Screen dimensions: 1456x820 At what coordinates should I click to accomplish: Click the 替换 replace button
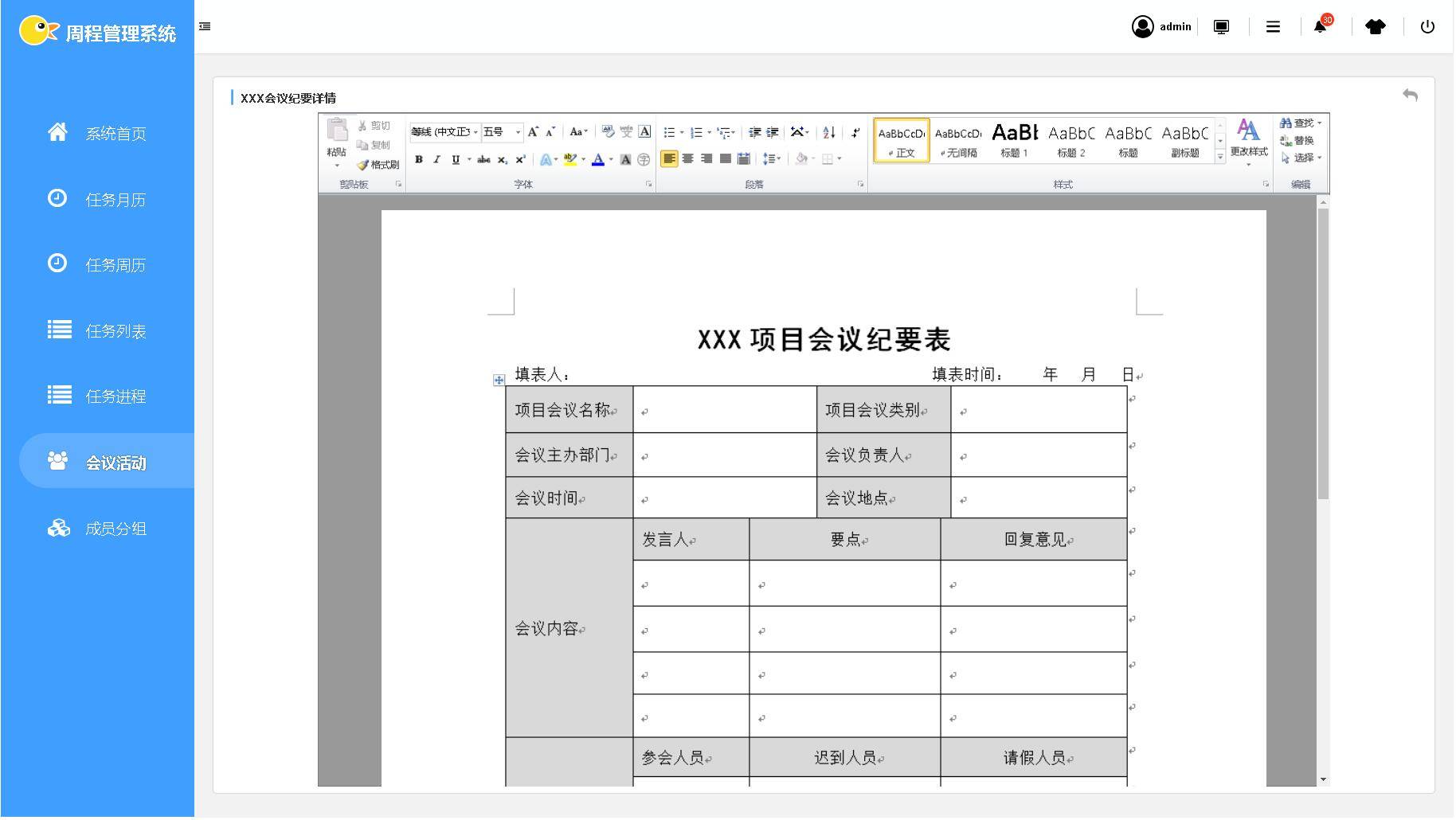pos(1297,141)
